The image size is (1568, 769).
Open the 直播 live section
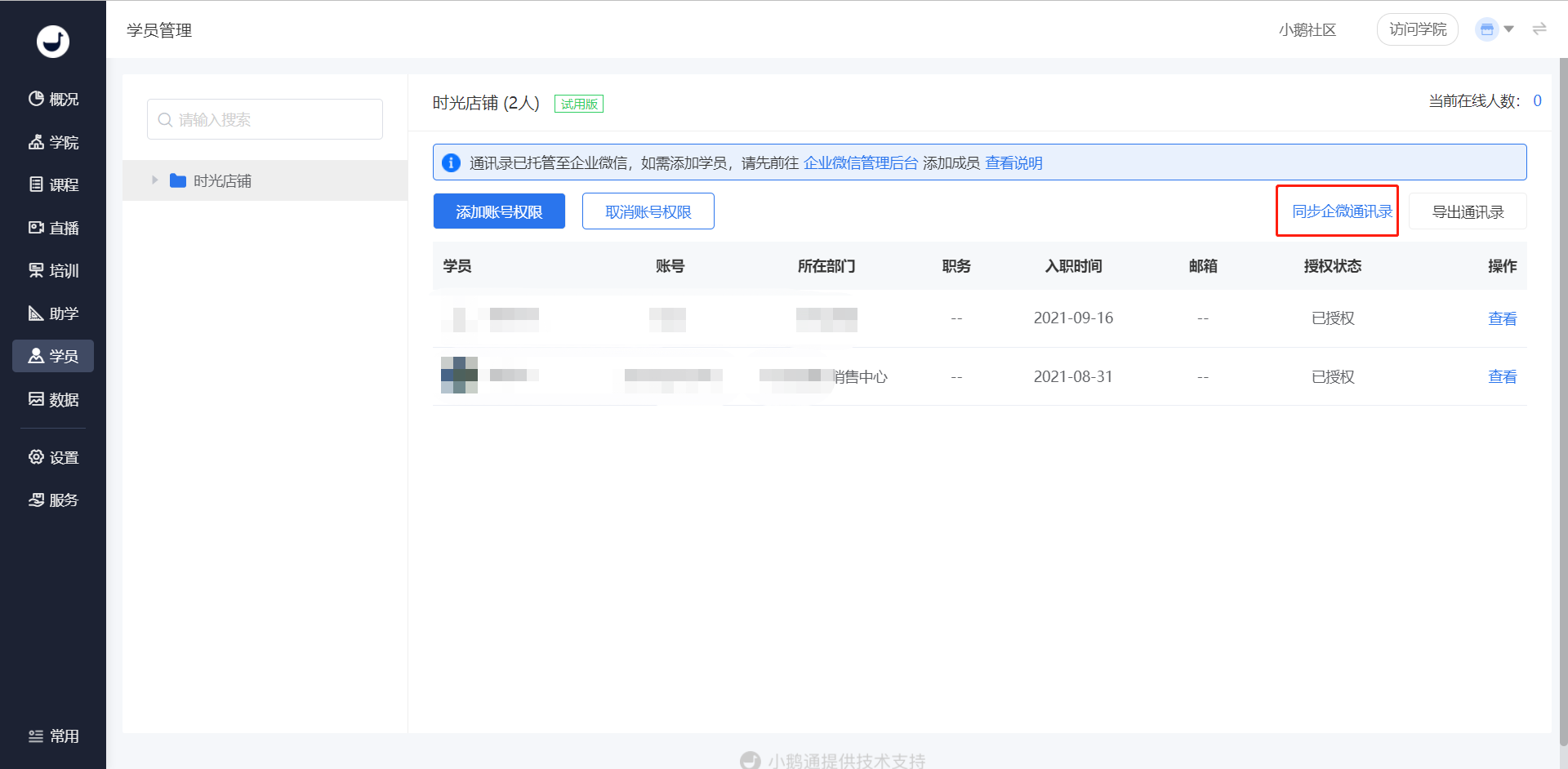pos(53,228)
